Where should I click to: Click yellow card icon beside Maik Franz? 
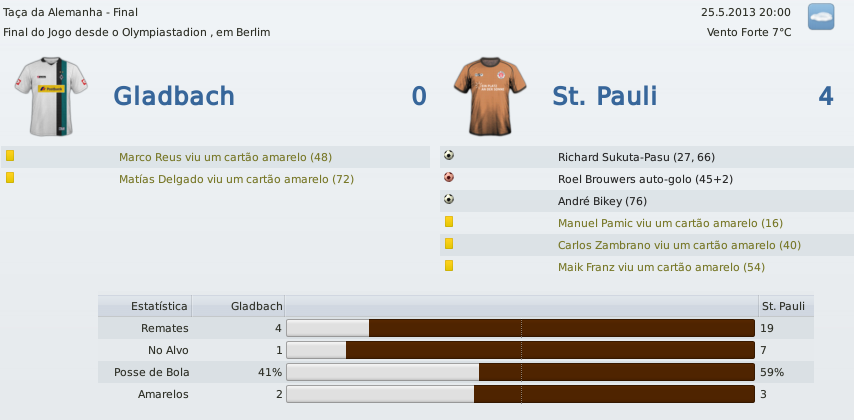449,266
